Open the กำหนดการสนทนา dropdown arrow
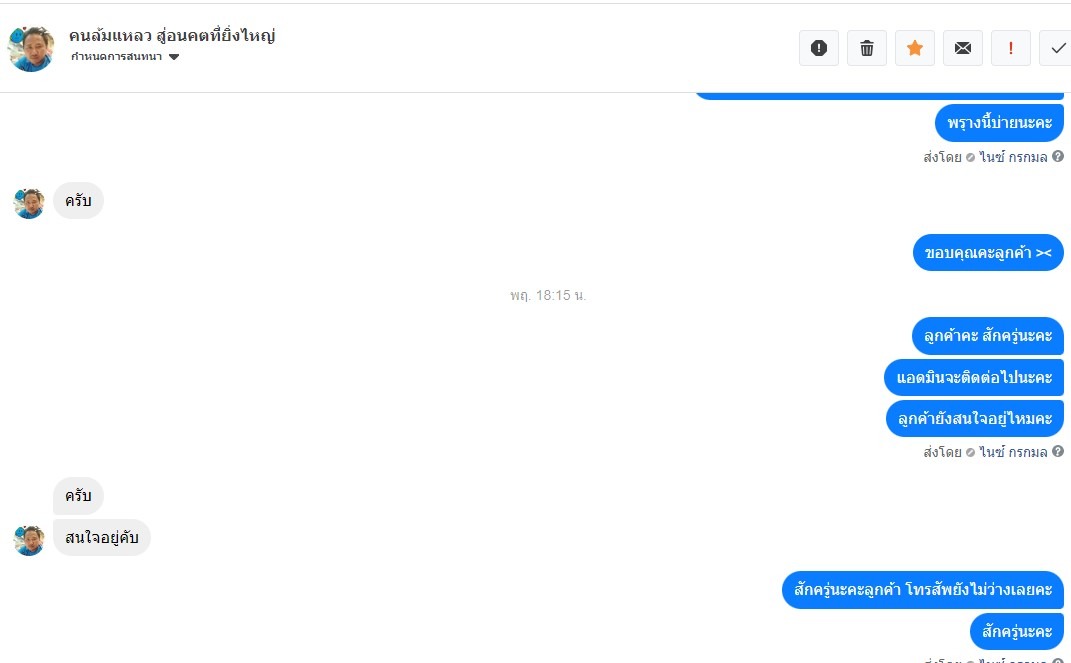 pos(173,57)
